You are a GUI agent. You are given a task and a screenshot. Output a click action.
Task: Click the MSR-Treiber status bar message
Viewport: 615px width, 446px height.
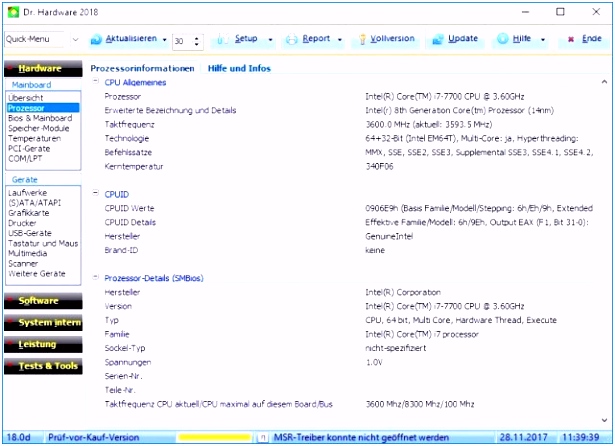(x=361, y=437)
